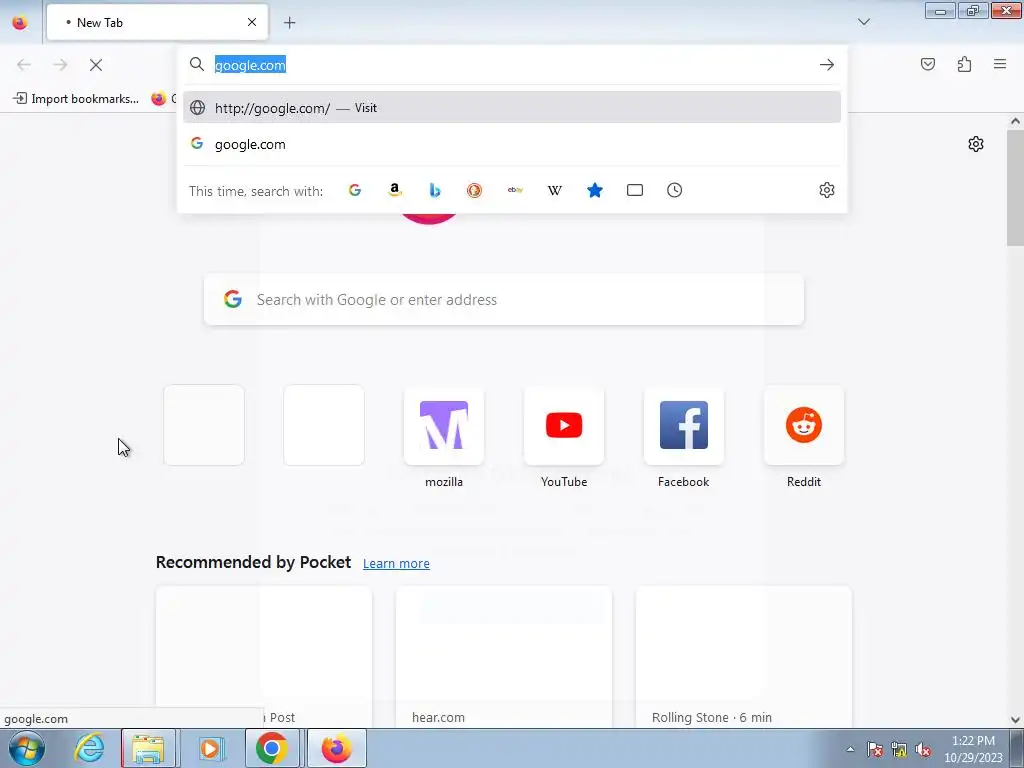Viewport: 1024px width, 768px height.
Task: Close the New Tab tab
Action: click(x=251, y=22)
